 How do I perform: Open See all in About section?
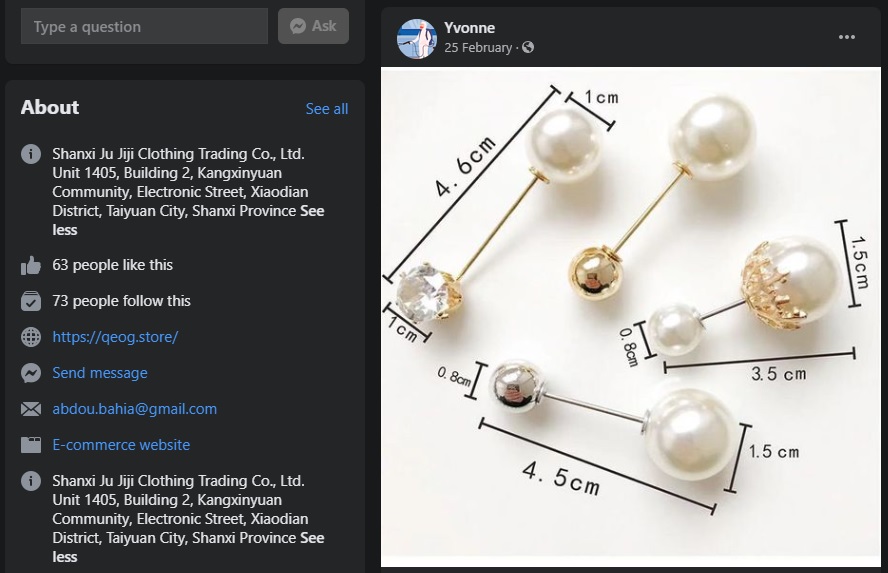[327, 108]
